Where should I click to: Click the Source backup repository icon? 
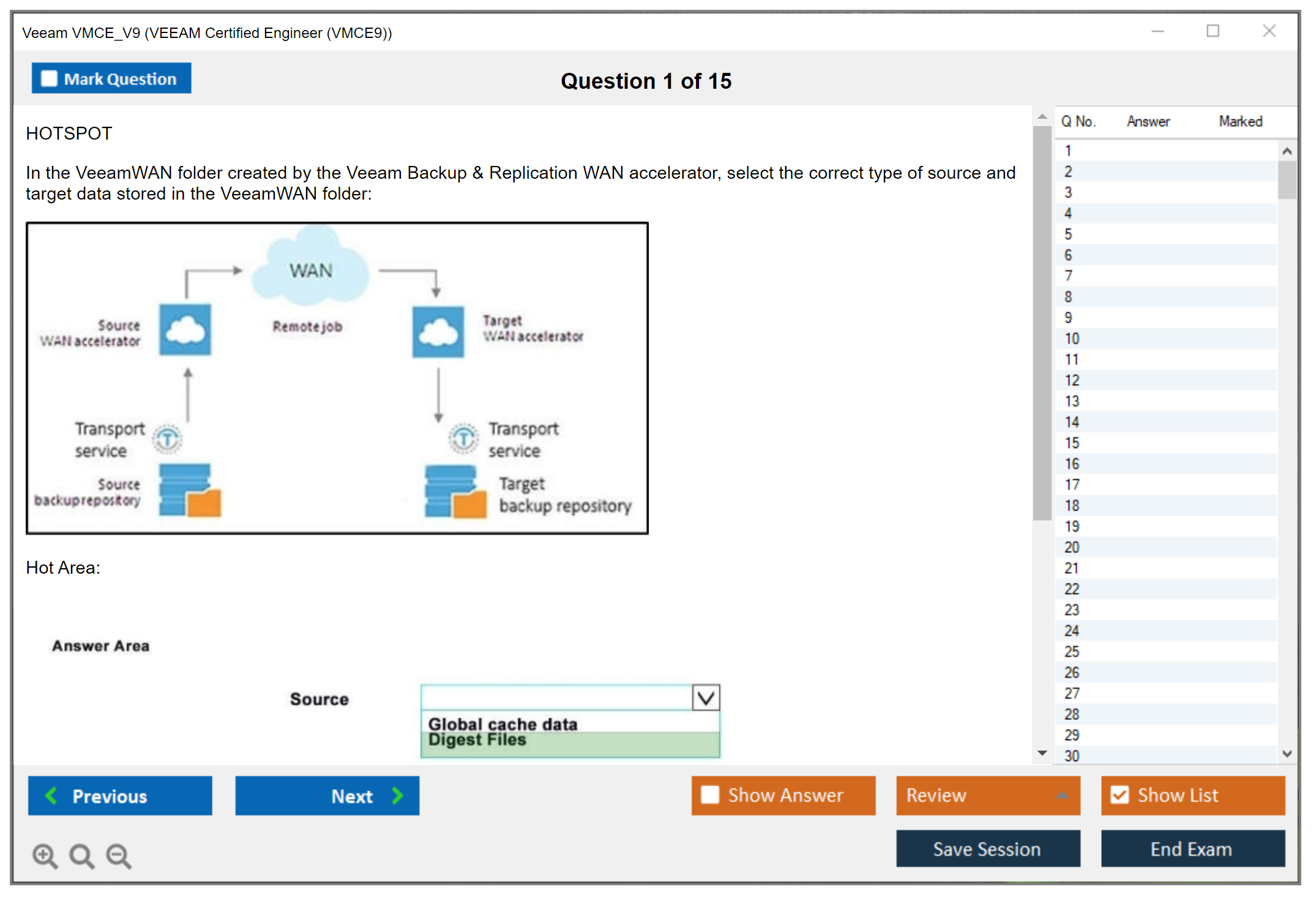point(189,490)
